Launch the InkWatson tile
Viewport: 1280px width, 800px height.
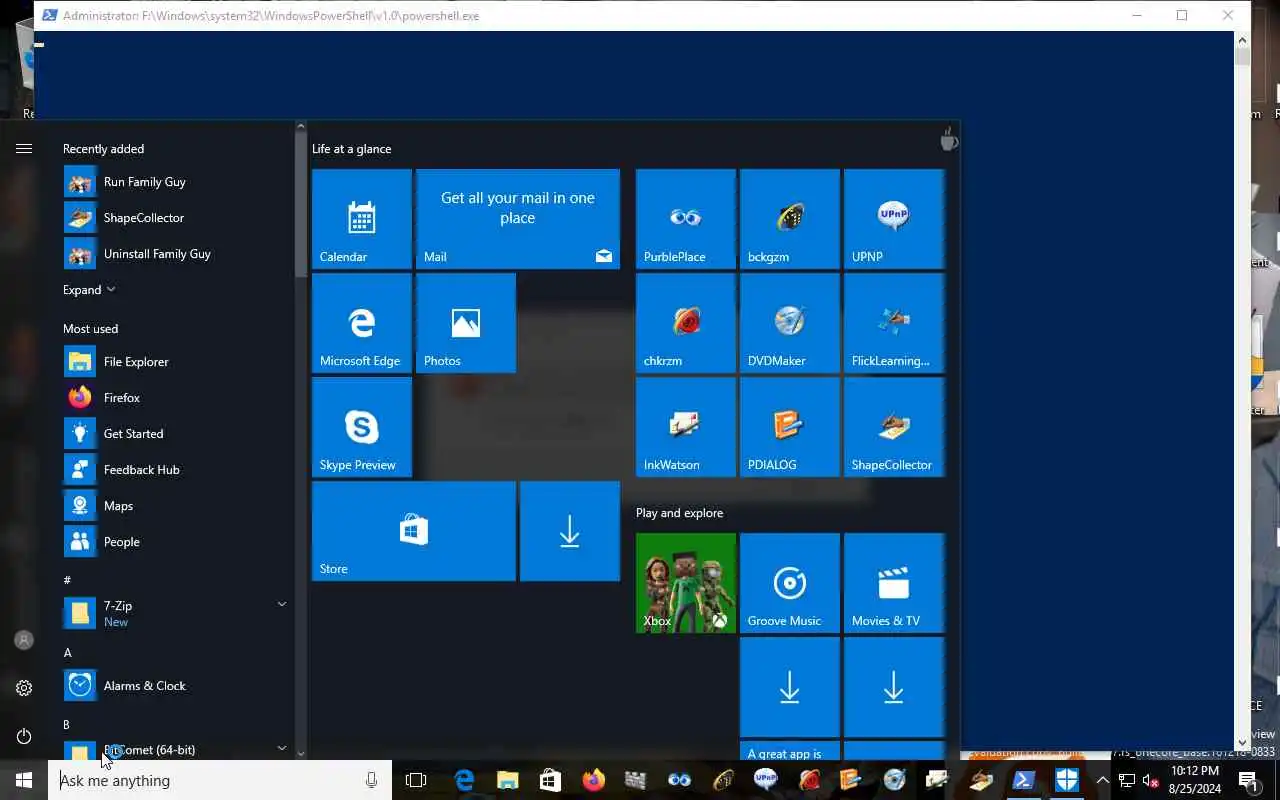(686, 427)
